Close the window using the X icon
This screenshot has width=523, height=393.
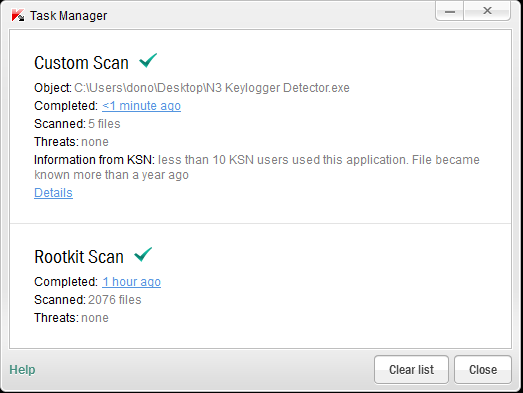[487, 11]
